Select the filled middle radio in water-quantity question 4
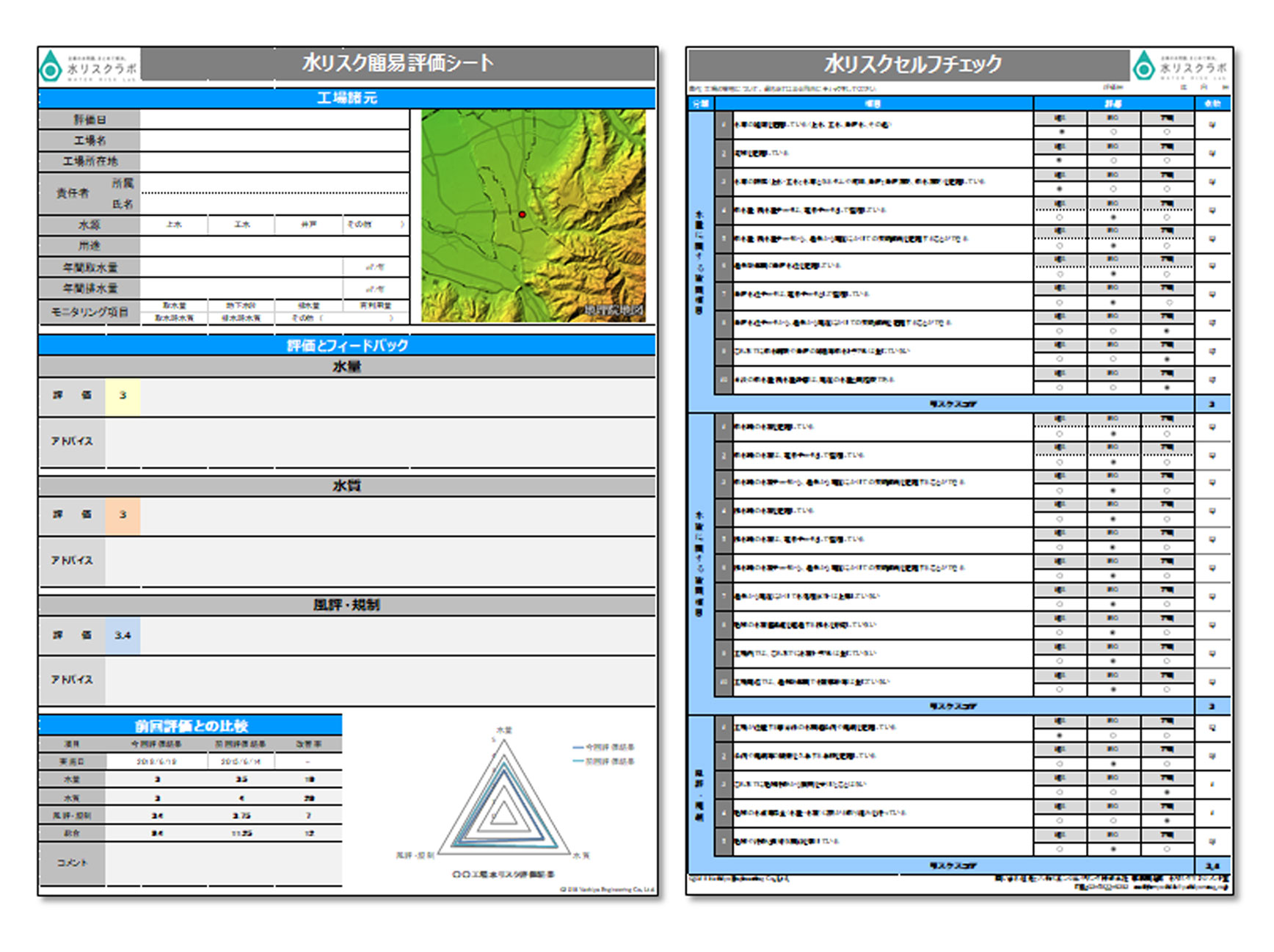1274x952 pixels. pyautogui.click(x=1113, y=218)
